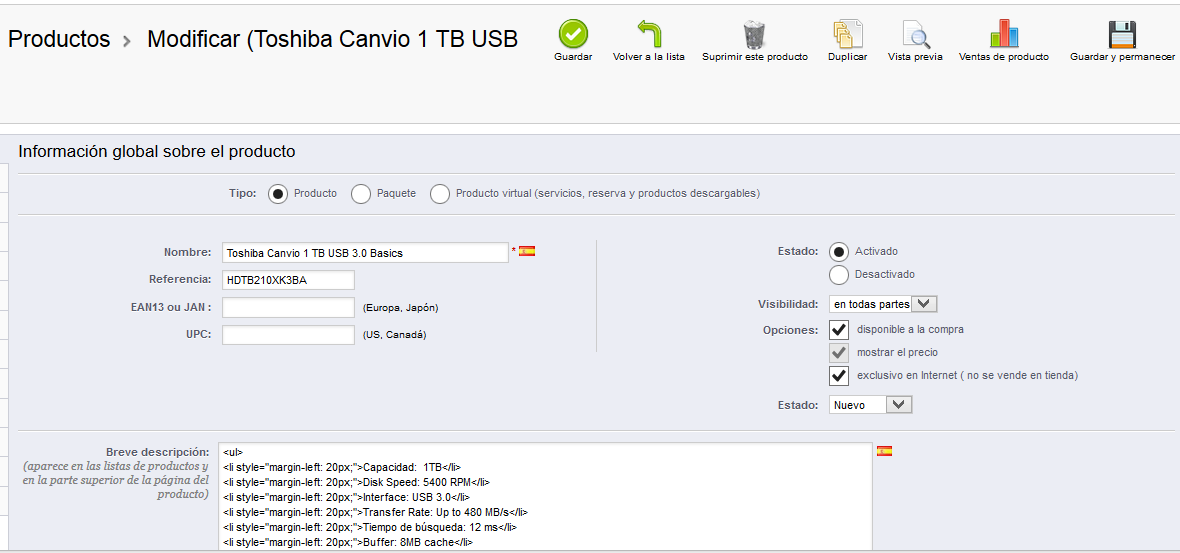Click the Vista previa label
Image resolution: width=1180 pixels, height=553 pixels.
pos(915,57)
